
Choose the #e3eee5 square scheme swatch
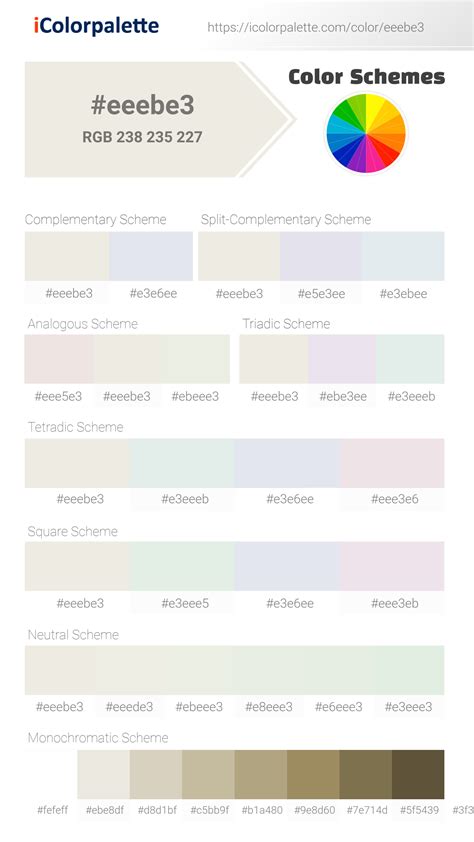182,566
